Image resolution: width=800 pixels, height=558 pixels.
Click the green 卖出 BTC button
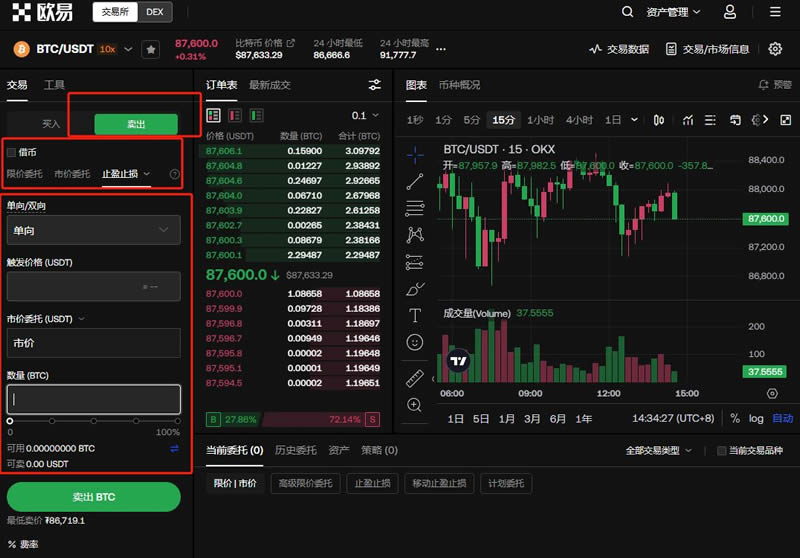pyautogui.click(x=93, y=497)
